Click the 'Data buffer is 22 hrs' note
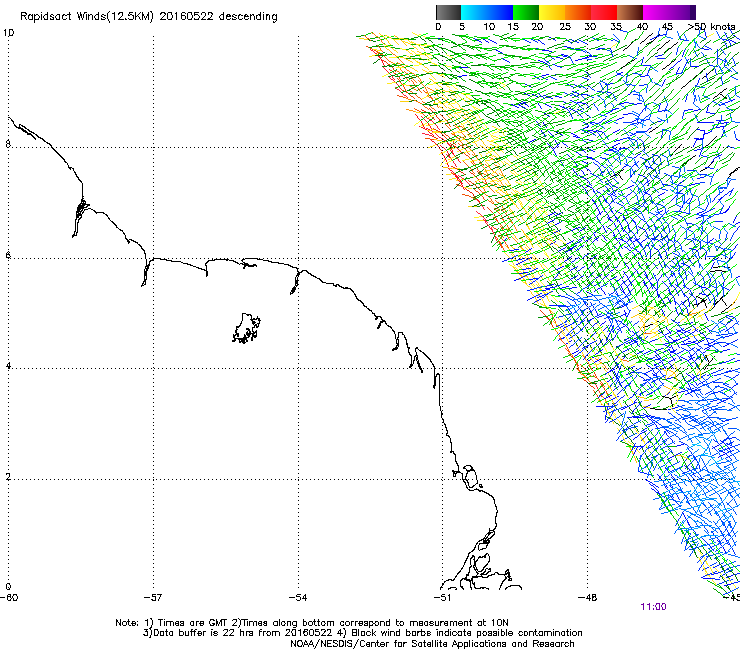740x650 pixels. pyautogui.click(x=362, y=633)
